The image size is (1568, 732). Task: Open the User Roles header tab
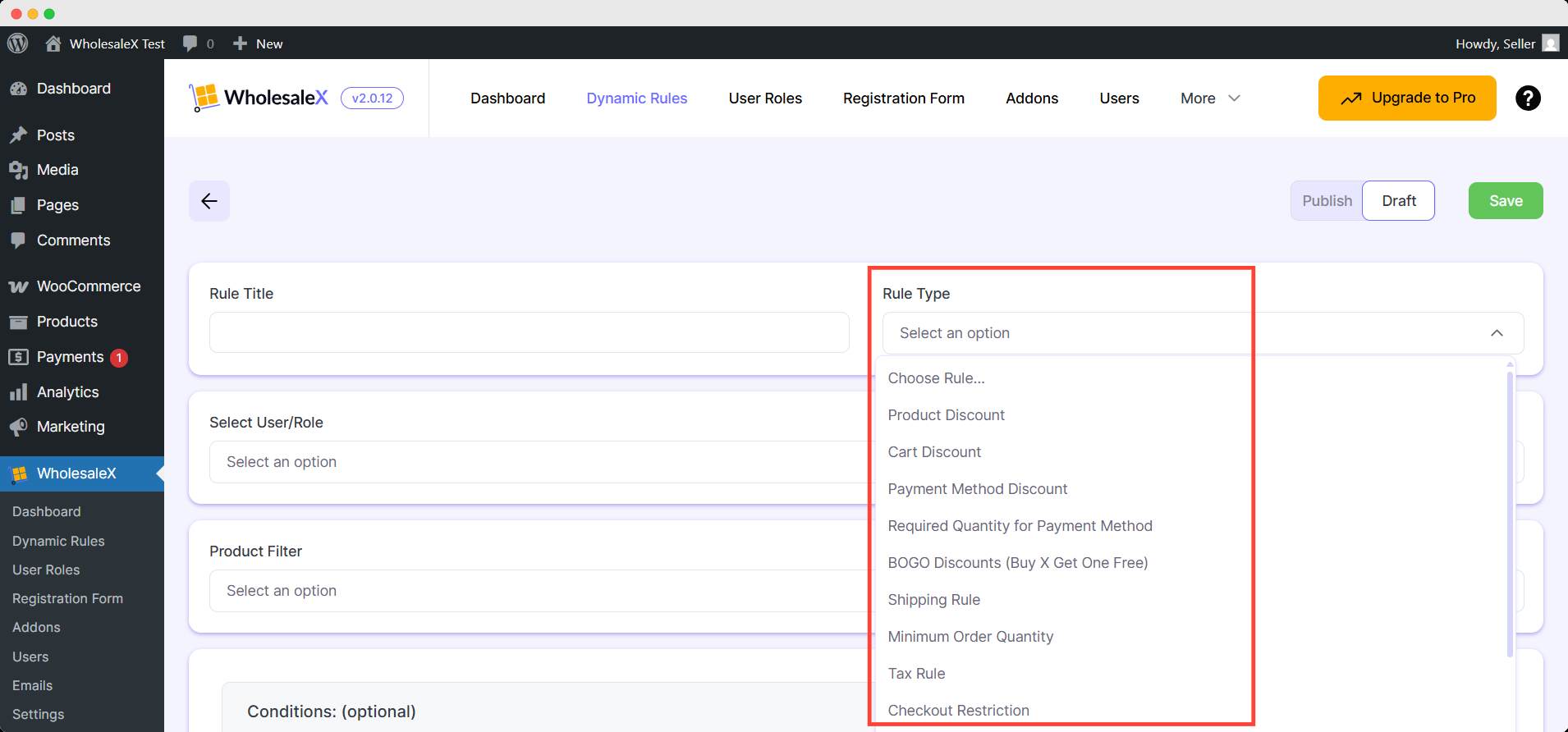[765, 98]
